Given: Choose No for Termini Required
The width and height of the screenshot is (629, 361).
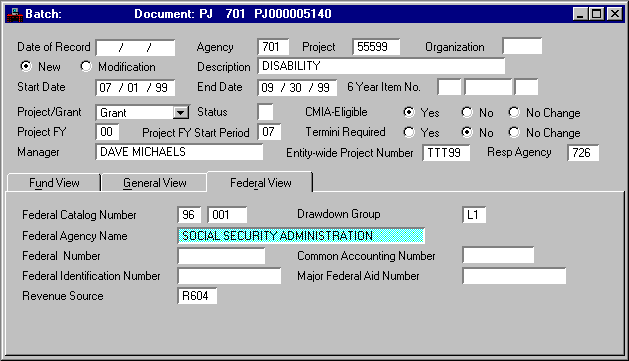Looking at the screenshot, I should pos(467,132).
